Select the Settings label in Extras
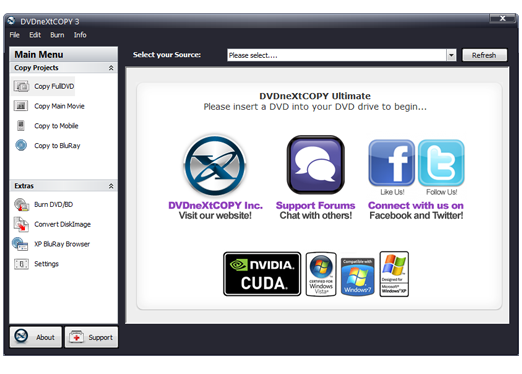Viewport: 522px width, 374px height. (x=46, y=264)
